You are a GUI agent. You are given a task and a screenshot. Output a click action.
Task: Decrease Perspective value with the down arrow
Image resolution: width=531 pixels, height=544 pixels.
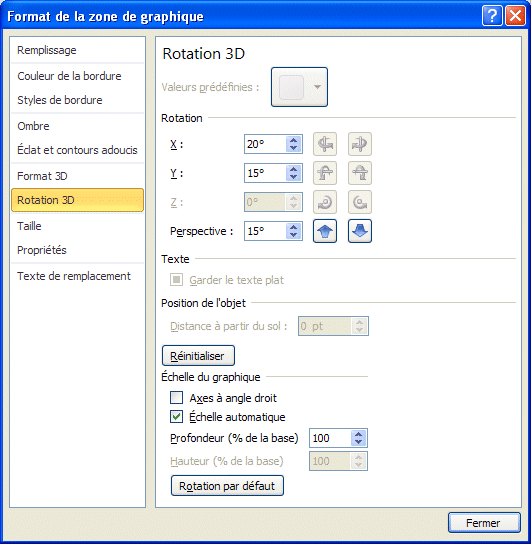click(293, 235)
